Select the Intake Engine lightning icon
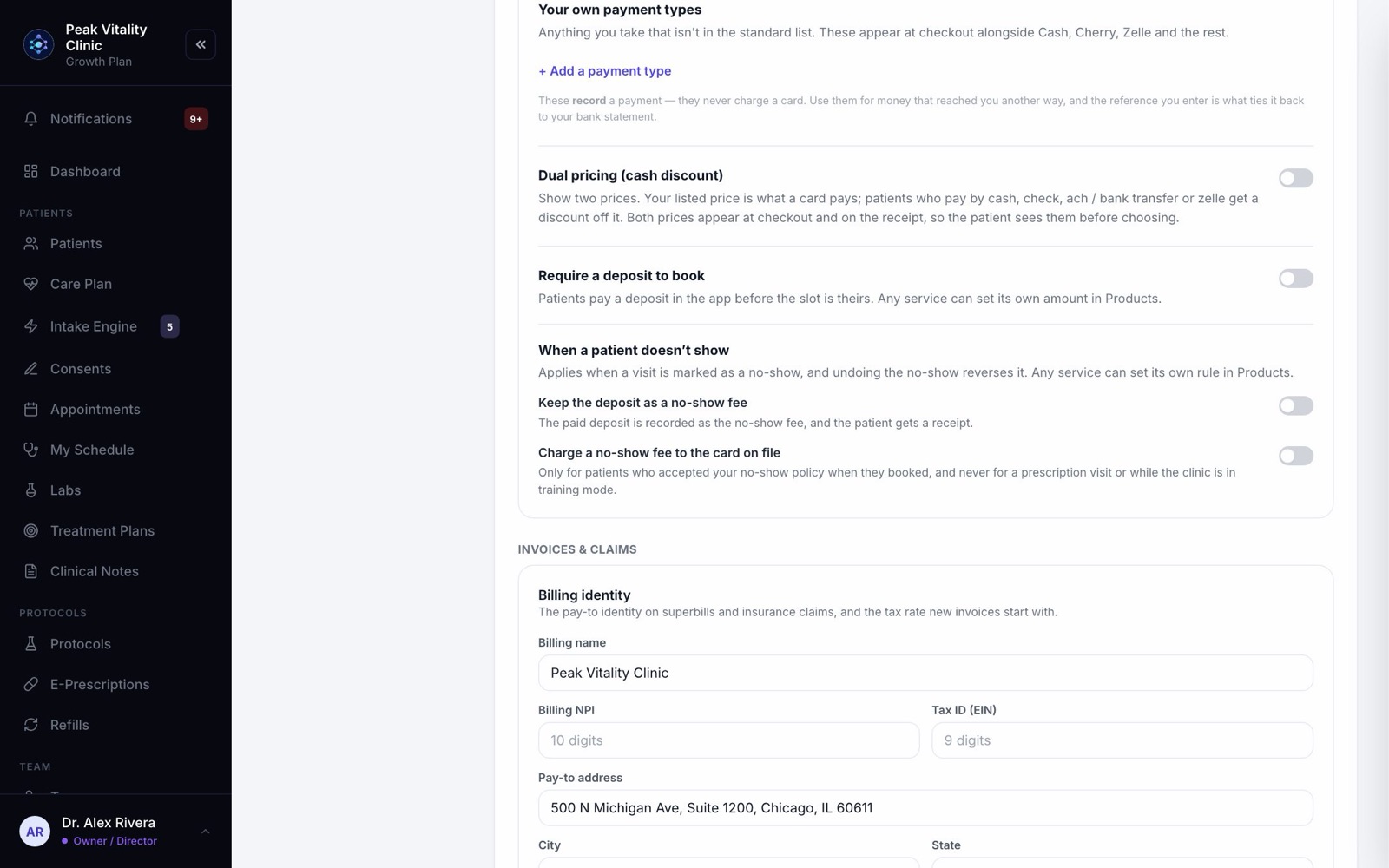The height and width of the screenshot is (868, 1389). point(31,326)
